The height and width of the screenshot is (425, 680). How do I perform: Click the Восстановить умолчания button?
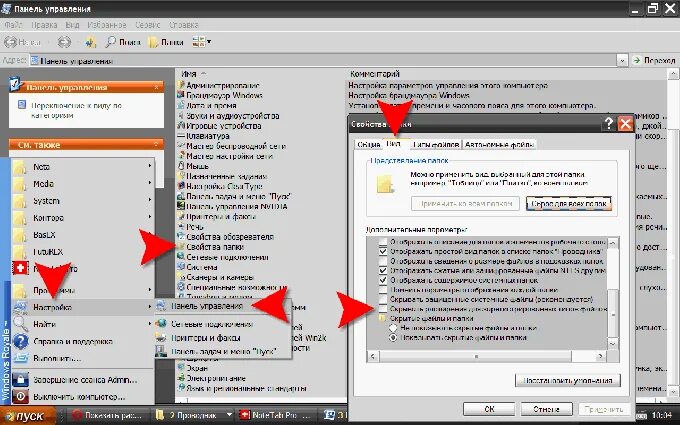pyautogui.click(x=568, y=380)
